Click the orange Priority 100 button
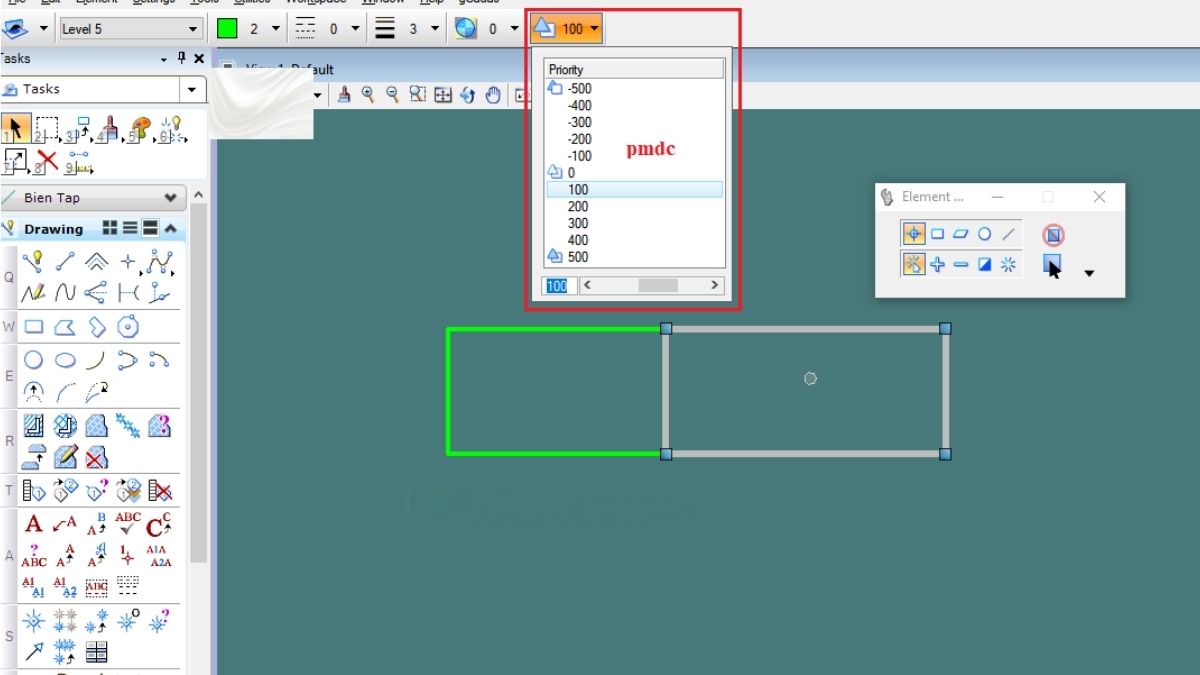This screenshot has height=675, width=1200. pyautogui.click(x=565, y=29)
